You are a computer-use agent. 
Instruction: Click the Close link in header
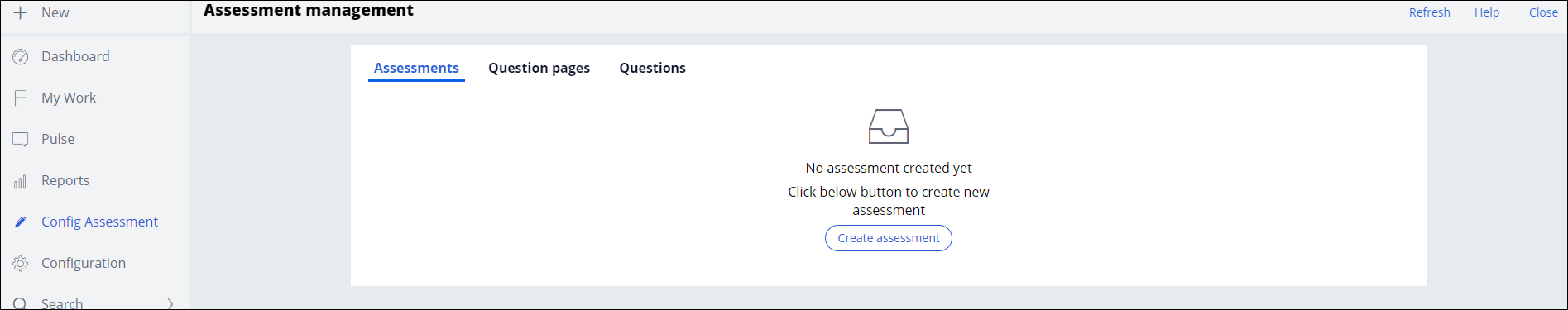1543,12
